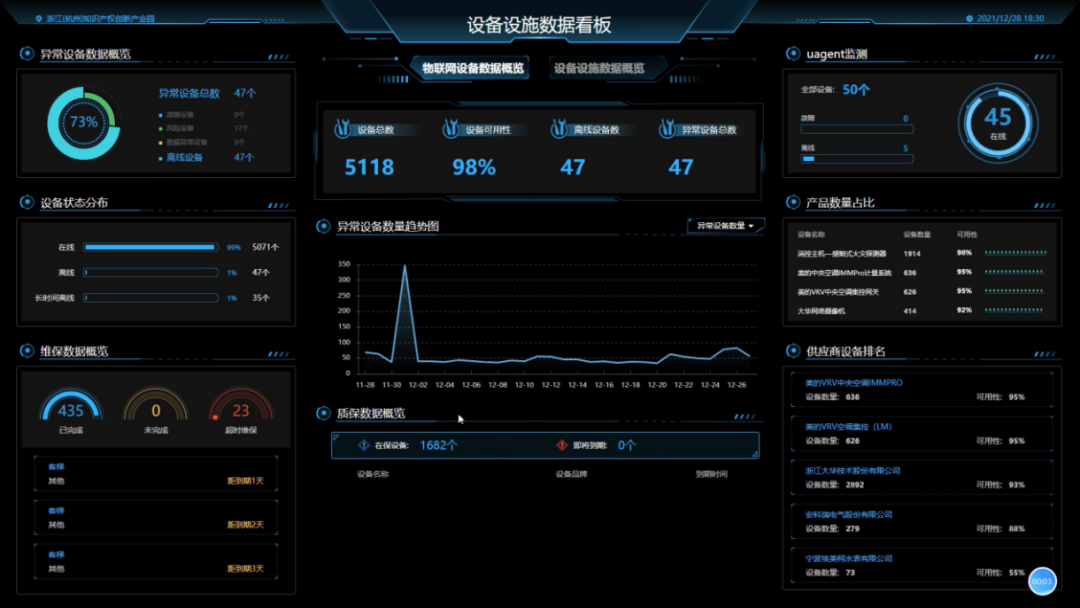
Task: Click the 在线 status progress bar
Action: 151,247
